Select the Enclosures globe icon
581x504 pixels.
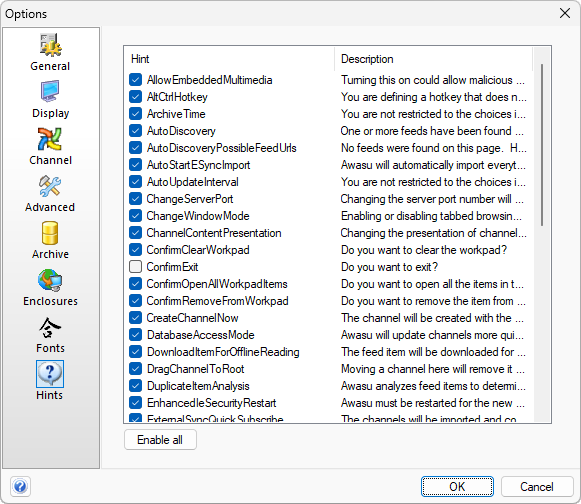coord(50,280)
